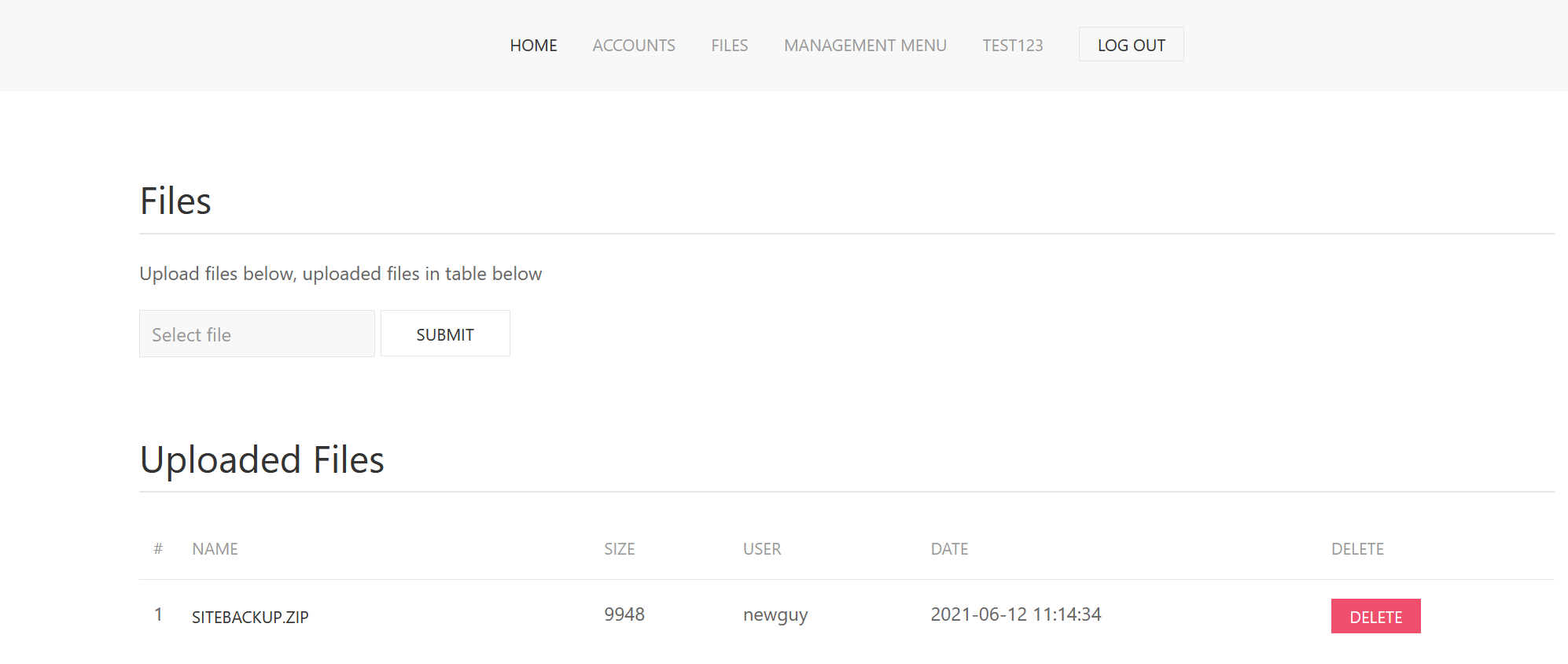
Task: Open the HOME navigation link
Action: point(533,46)
